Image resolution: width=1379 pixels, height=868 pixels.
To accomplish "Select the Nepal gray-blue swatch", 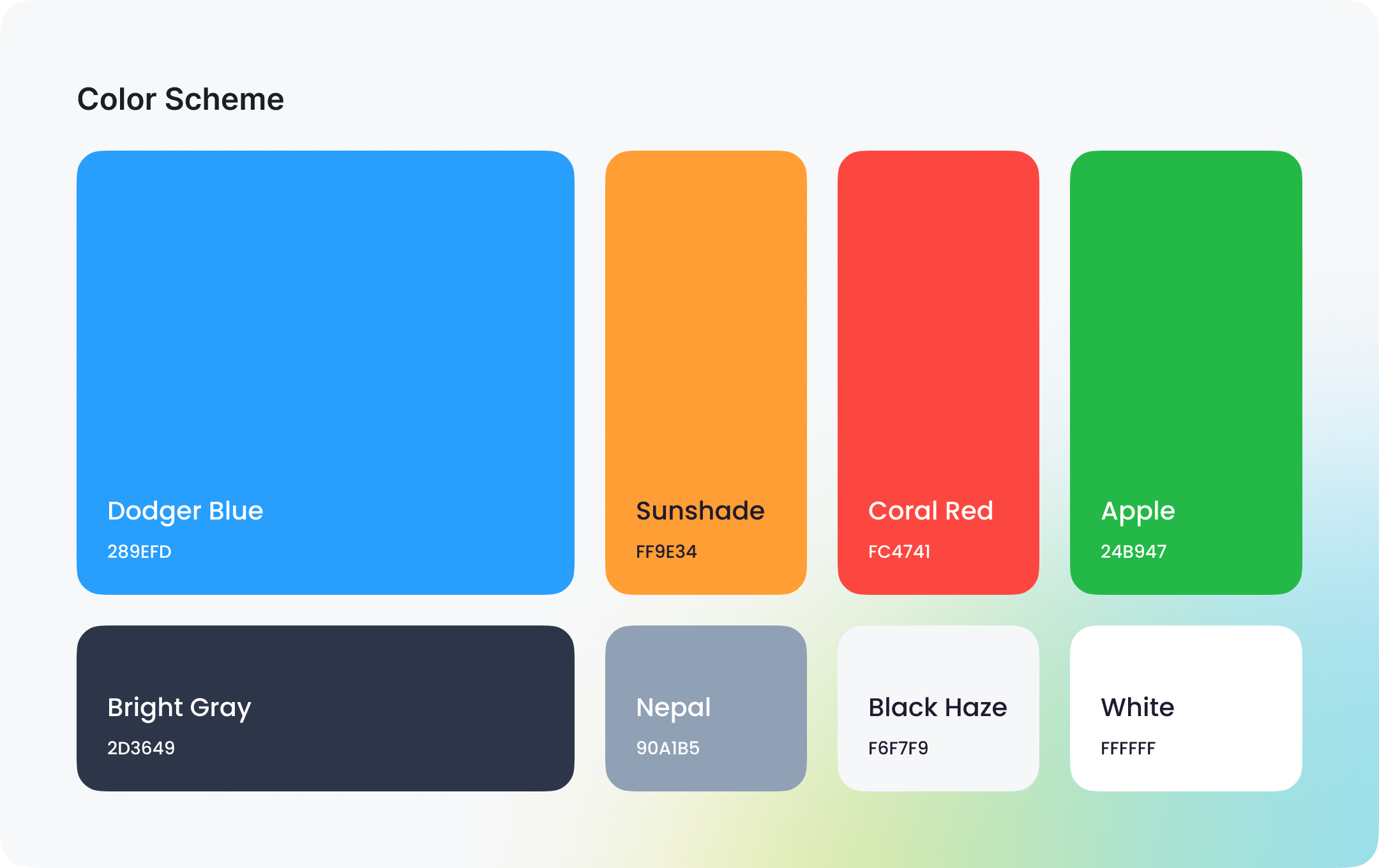I will coord(706,708).
